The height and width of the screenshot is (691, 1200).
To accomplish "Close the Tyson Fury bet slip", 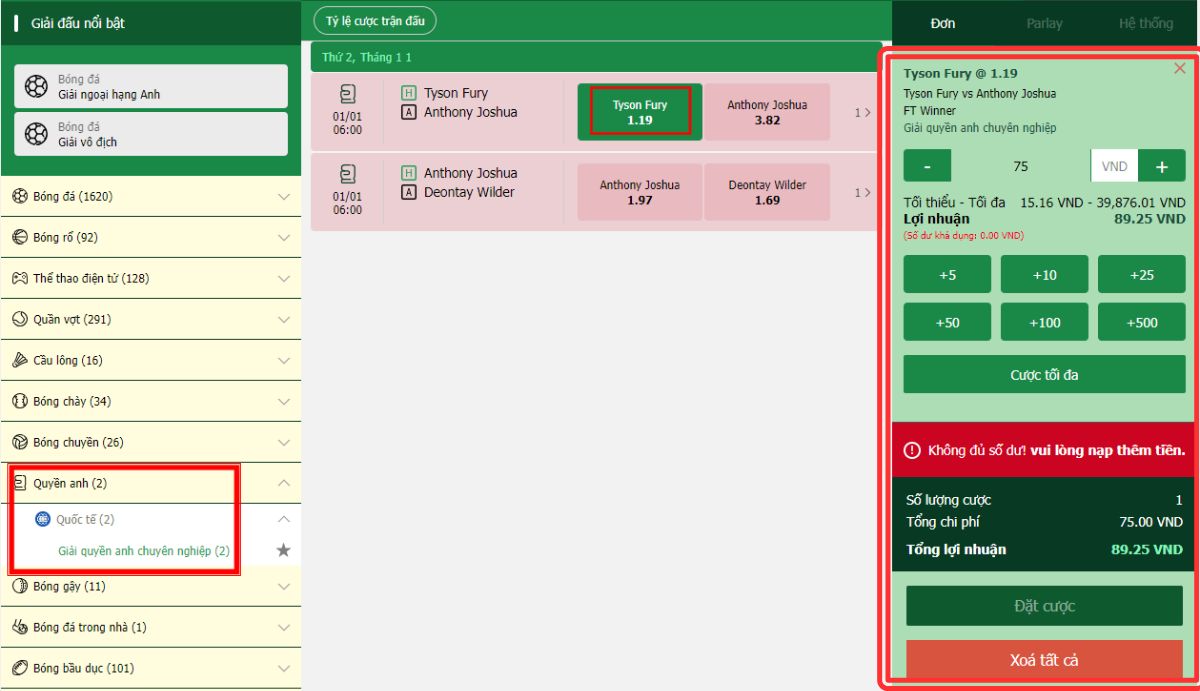I will (x=1180, y=69).
